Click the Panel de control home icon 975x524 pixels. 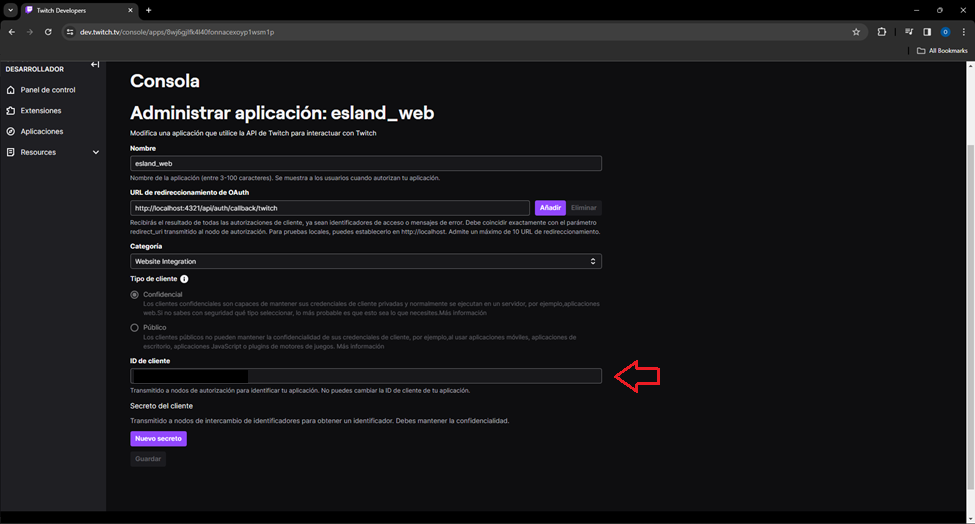11,90
